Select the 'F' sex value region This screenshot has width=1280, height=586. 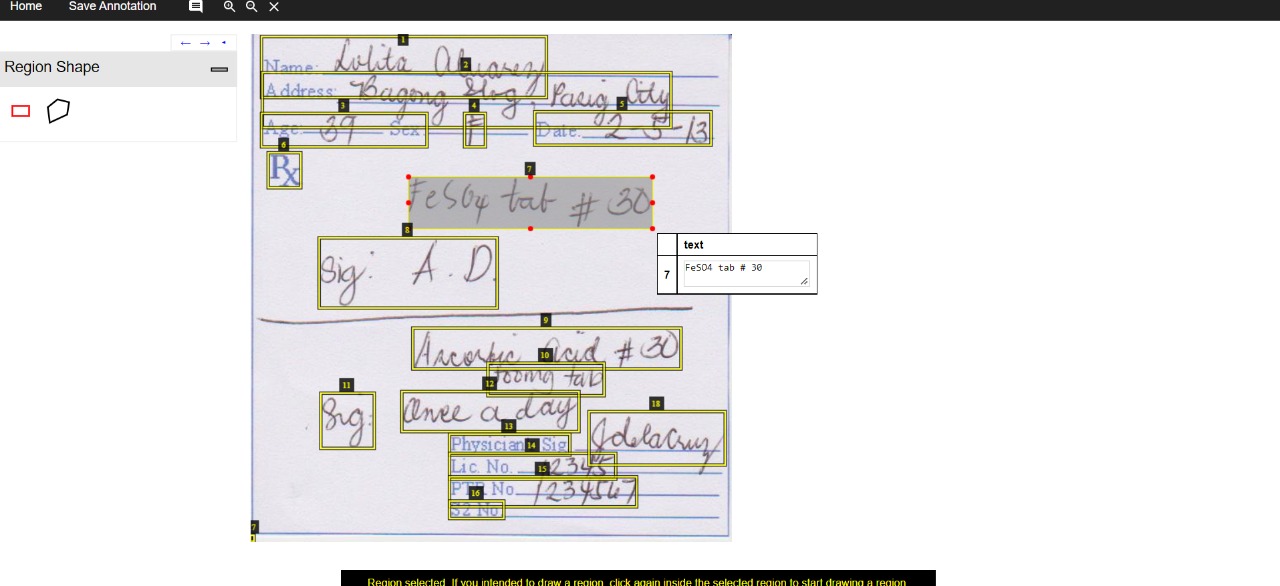pos(474,130)
